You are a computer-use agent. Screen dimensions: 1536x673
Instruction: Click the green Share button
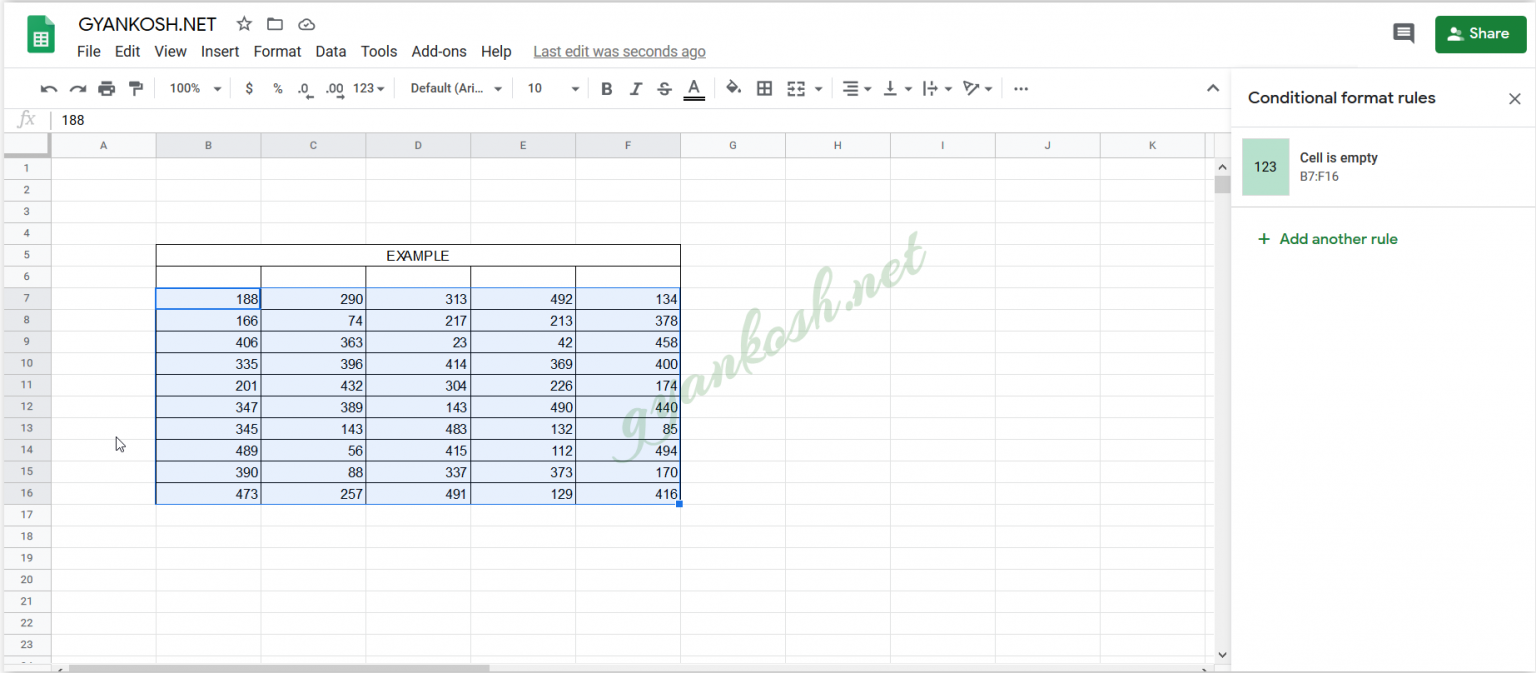coord(1480,33)
